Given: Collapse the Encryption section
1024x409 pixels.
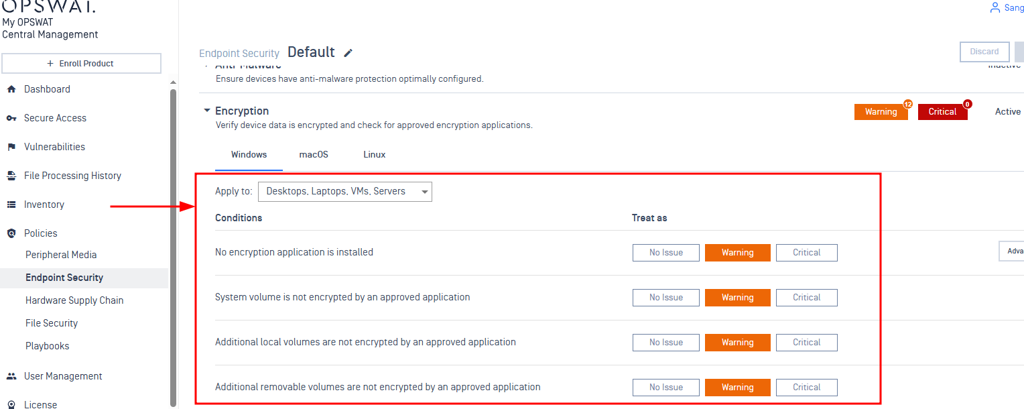Looking at the screenshot, I should pyautogui.click(x=207, y=111).
